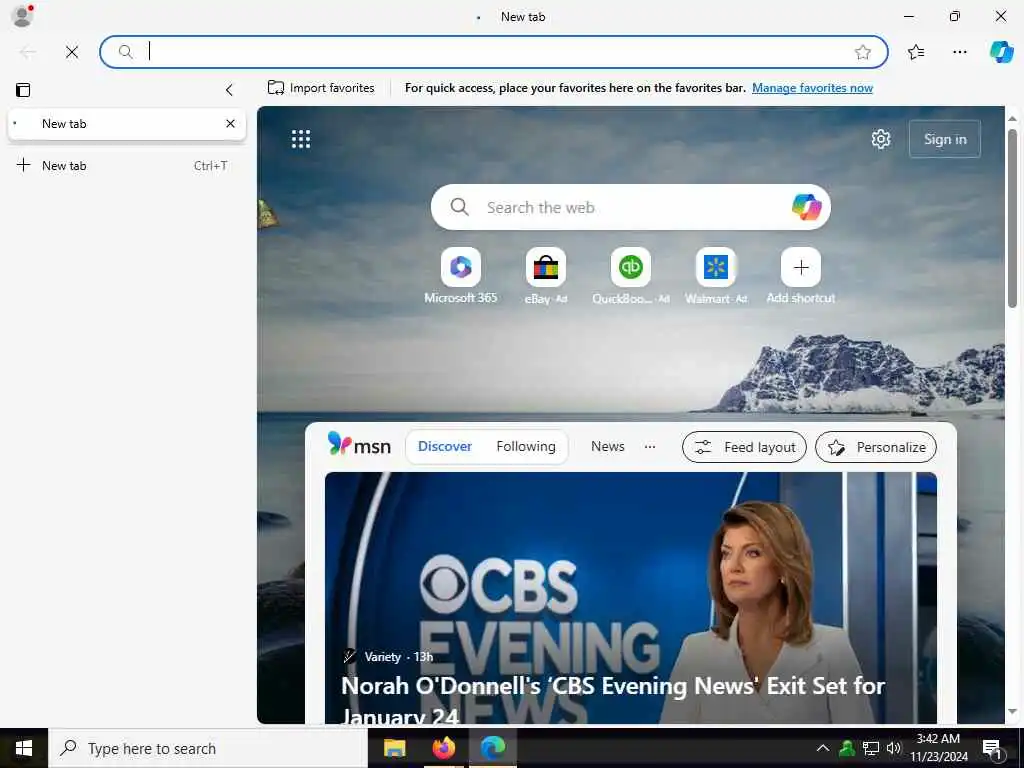Click the back navigation arrow

(27, 52)
